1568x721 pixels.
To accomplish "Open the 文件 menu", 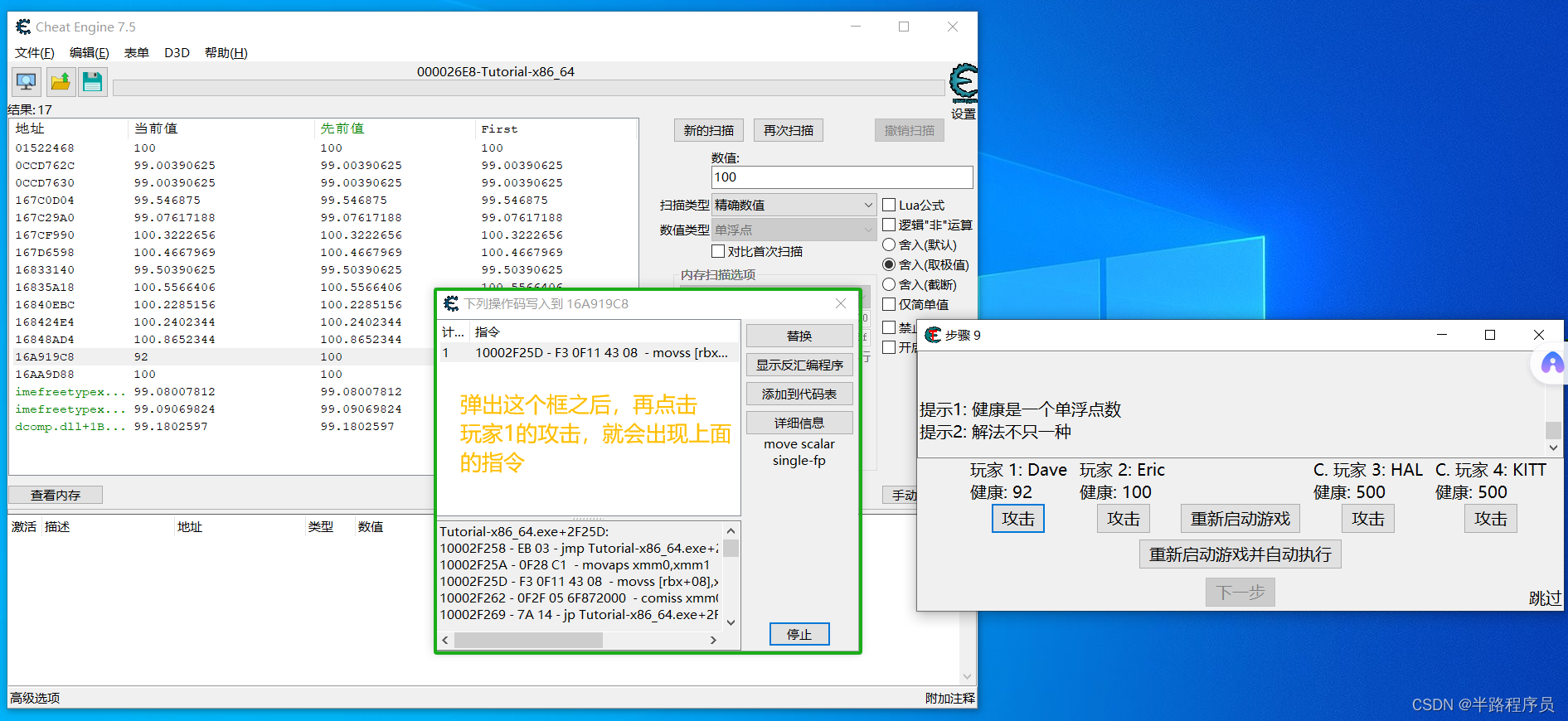I will point(35,53).
